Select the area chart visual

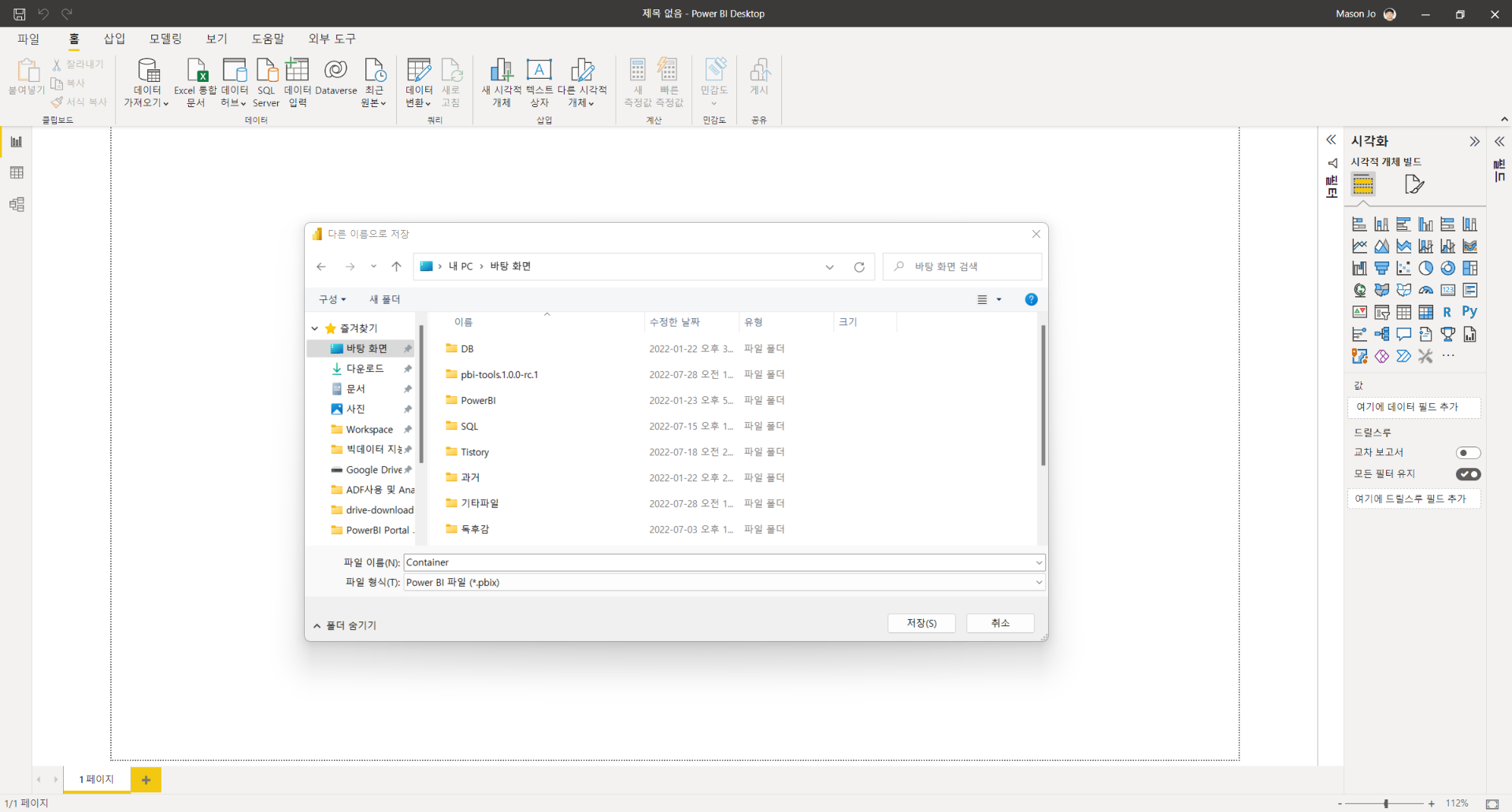(x=1381, y=247)
